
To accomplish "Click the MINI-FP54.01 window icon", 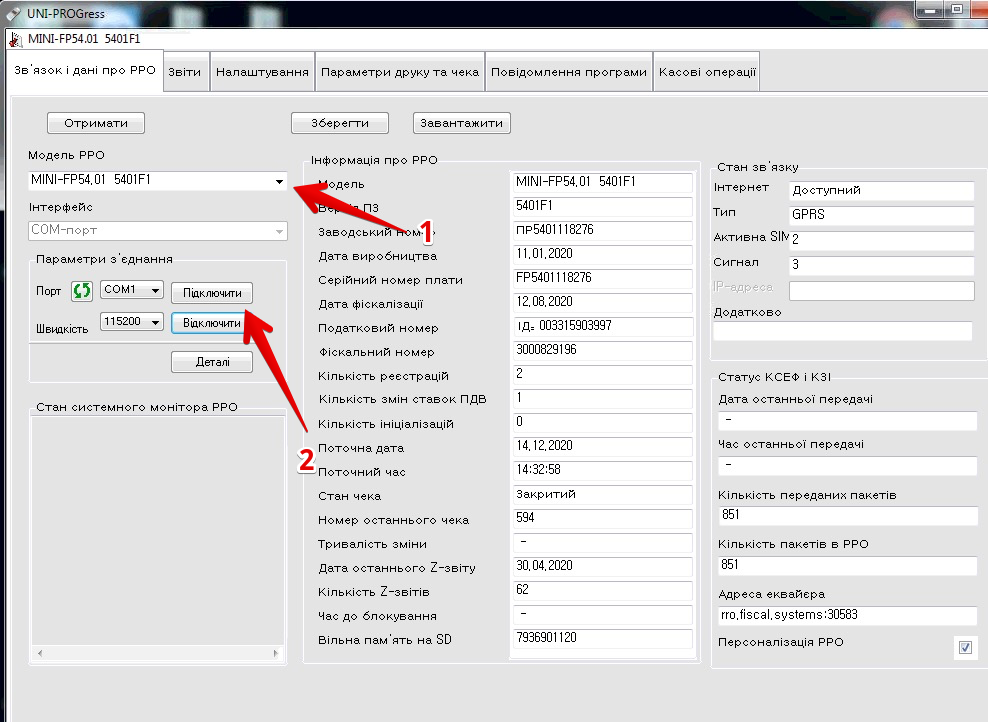I will (15, 39).
